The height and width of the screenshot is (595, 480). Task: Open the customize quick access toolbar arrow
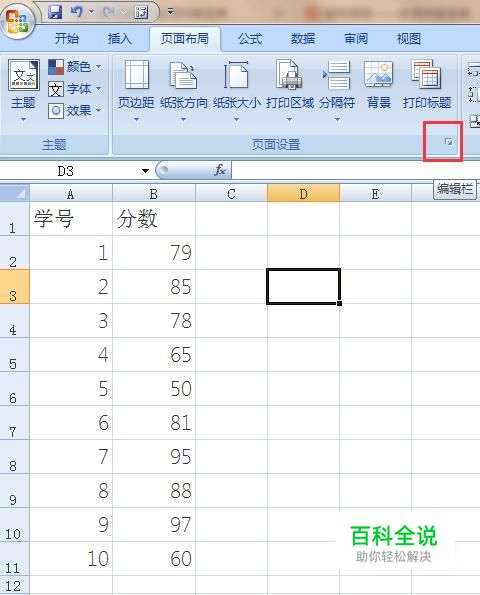click(170, 12)
